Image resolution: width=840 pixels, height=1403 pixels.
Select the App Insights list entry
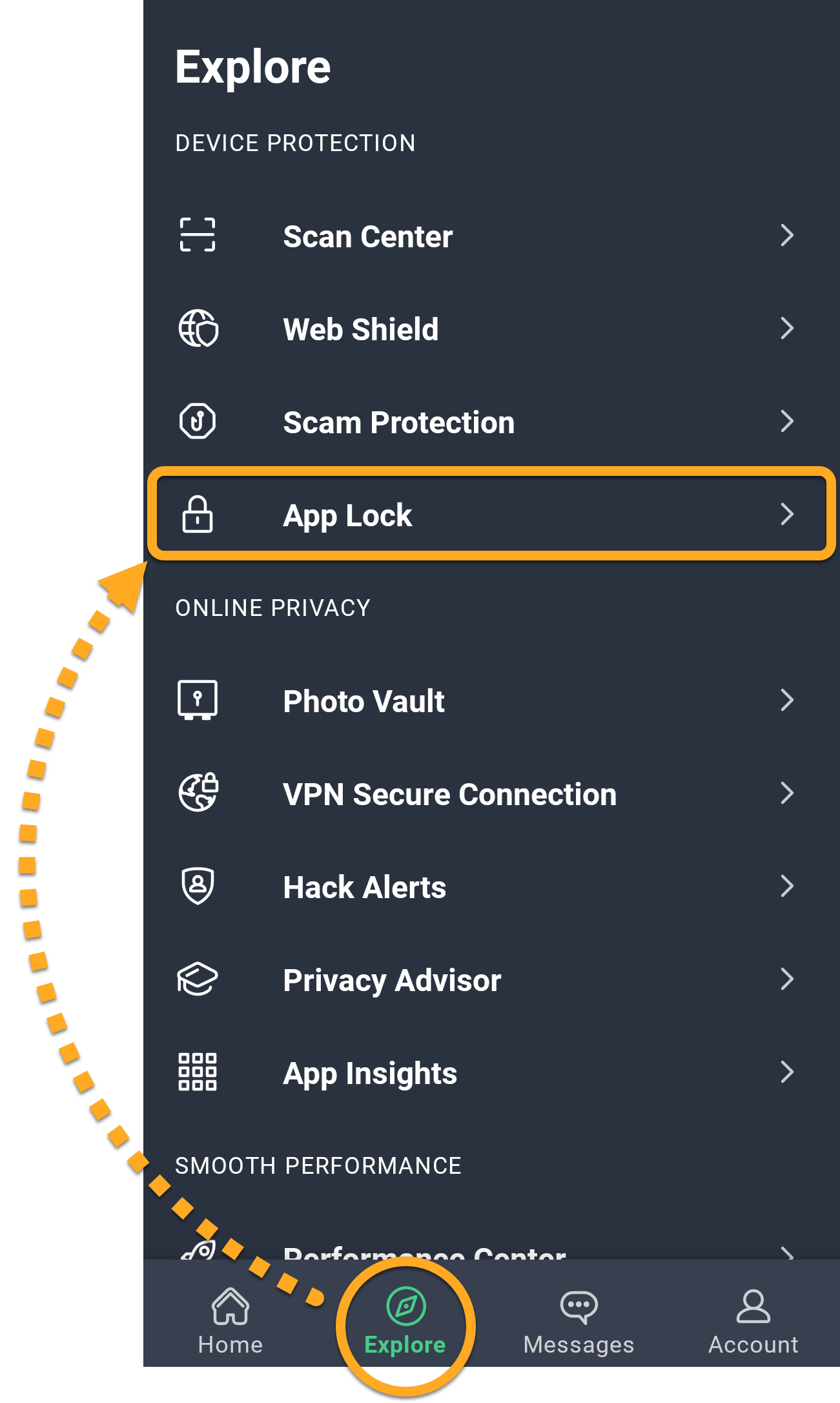[x=370, y=1074]
